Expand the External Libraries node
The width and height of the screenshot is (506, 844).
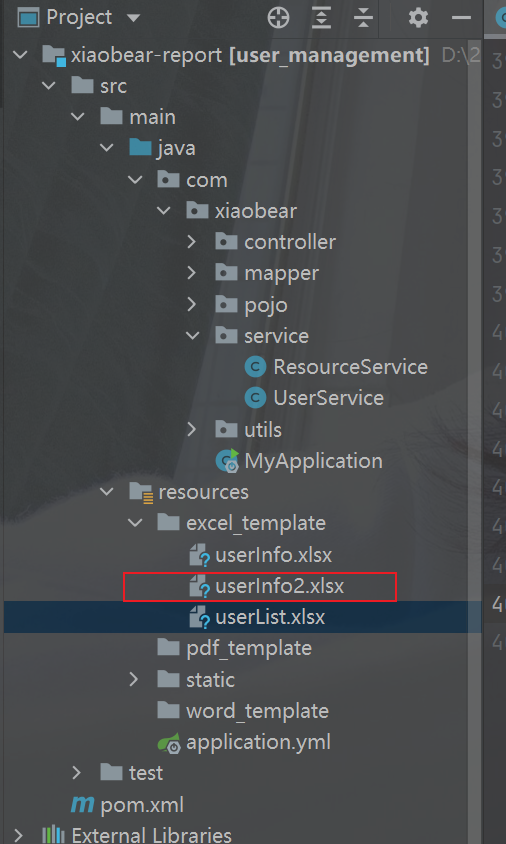pos(18,835)
